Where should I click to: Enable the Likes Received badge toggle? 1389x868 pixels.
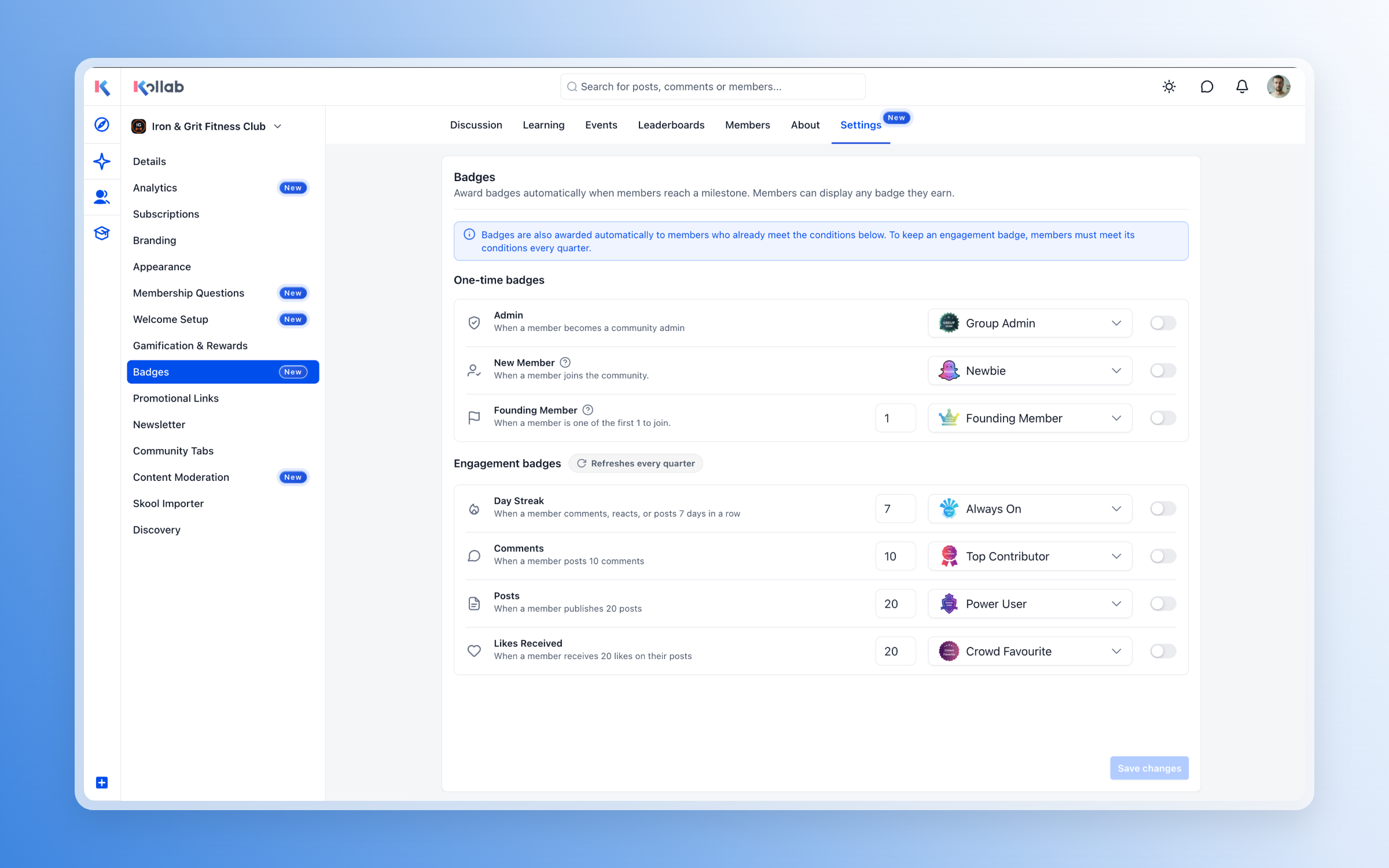click(x=1163, y=651)
